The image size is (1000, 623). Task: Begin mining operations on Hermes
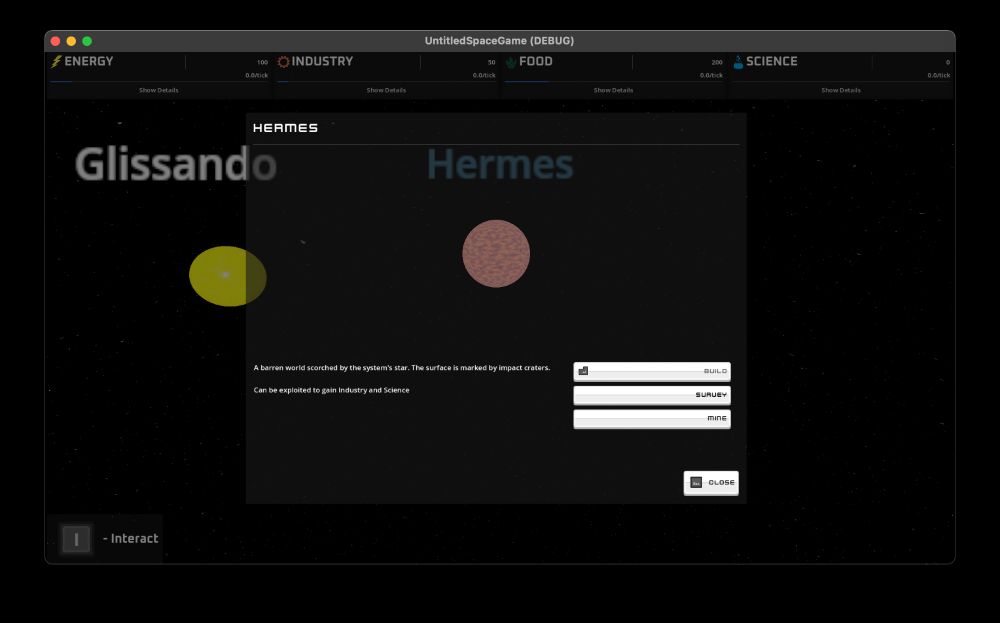[651, 418]
